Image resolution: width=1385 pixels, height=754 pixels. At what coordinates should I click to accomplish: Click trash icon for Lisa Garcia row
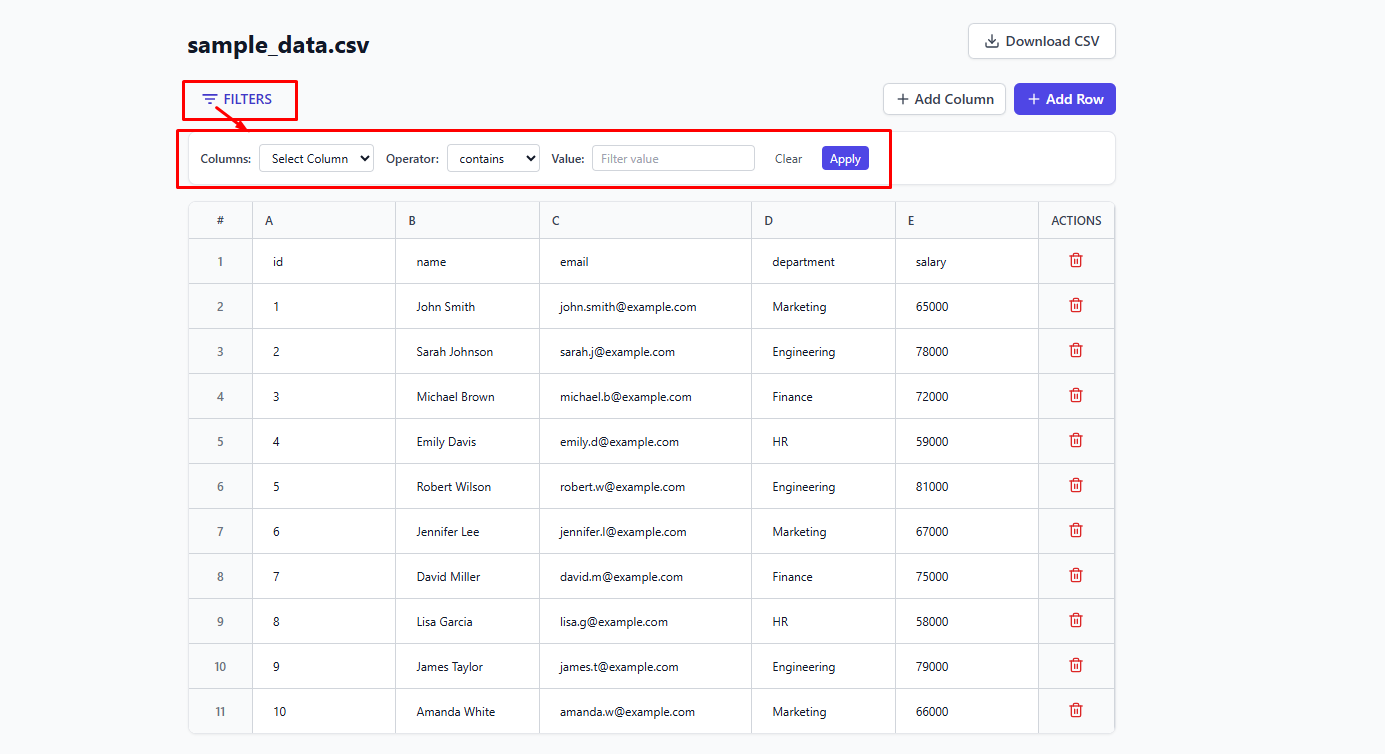[x=1076, y=621]
